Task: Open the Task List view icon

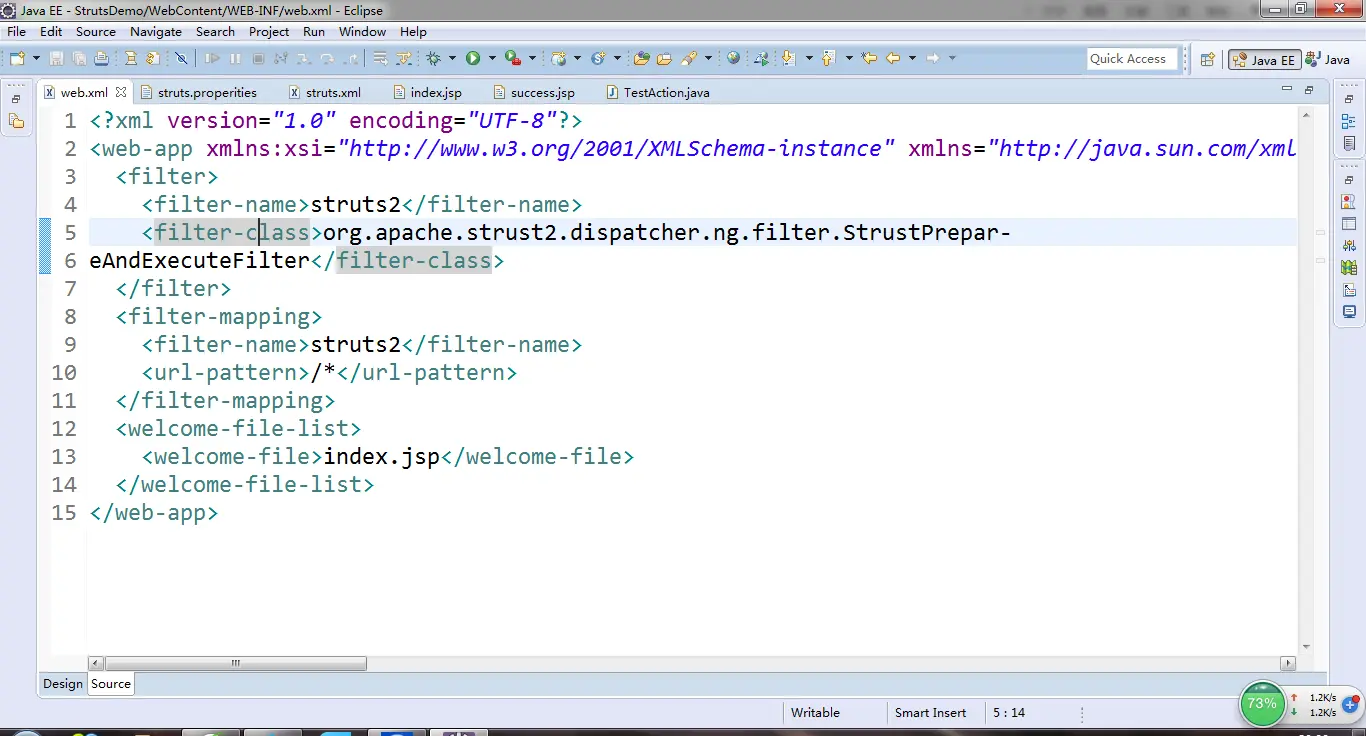Action: 1349,145
